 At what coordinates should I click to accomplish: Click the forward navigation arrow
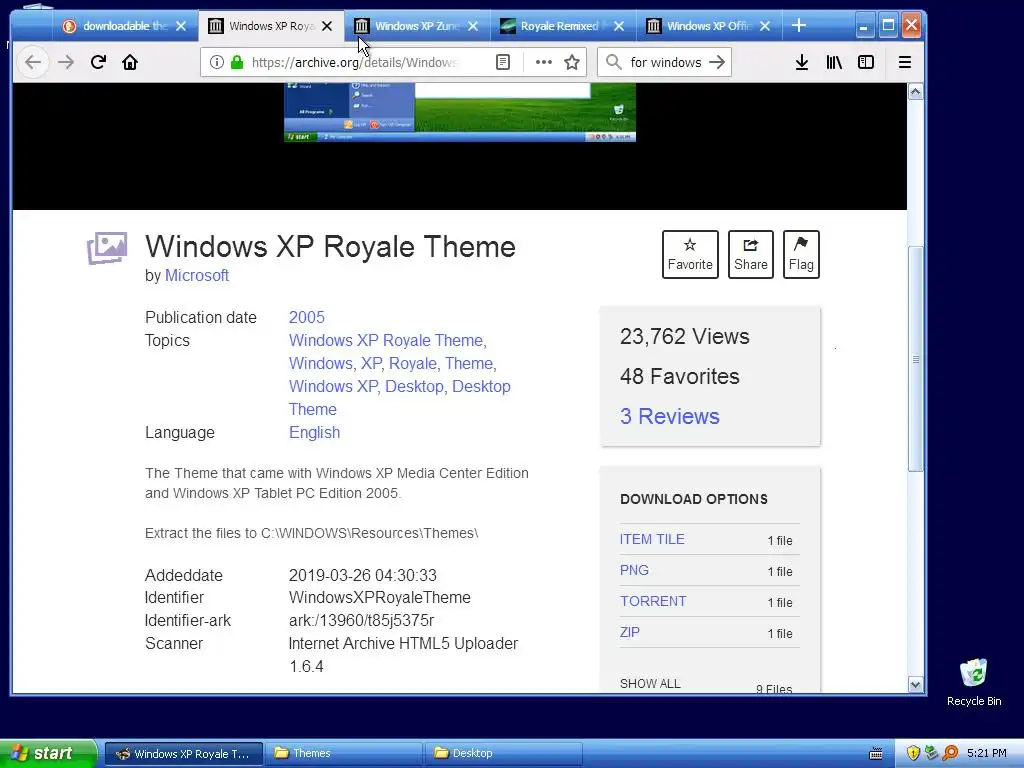coord(66,63)
